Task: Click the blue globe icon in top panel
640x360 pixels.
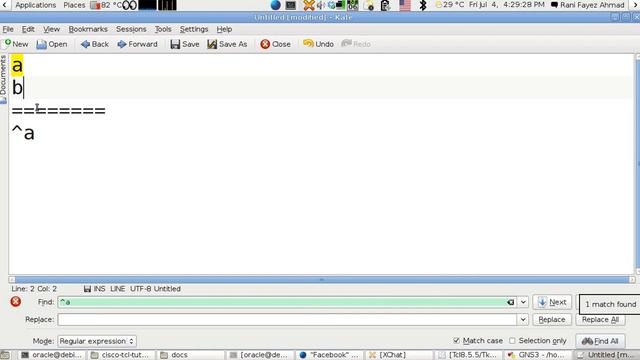Action: point(276,5)
